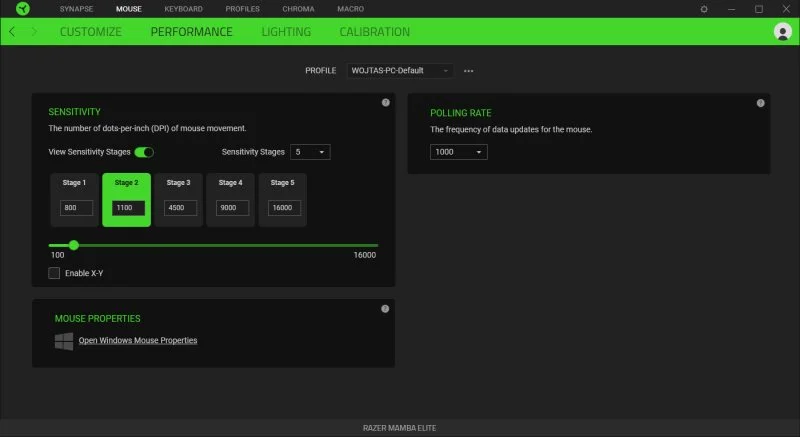
Task: Select the Stage 5 sensitivity card
Action: pos(283,200)
